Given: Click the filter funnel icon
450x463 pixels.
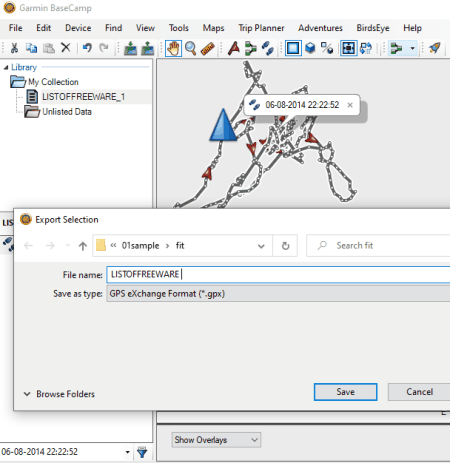Looking at the screenshot, I should (142, 452).
